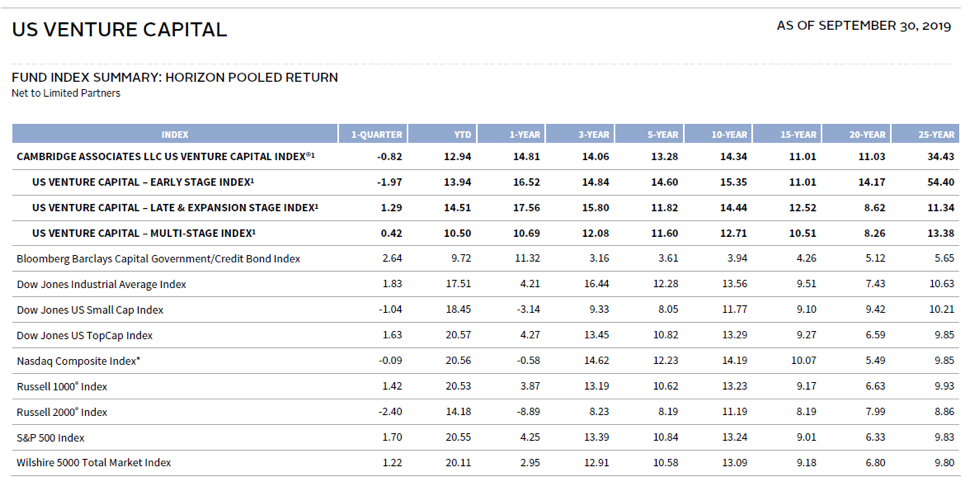Click the 25-YEAR column header
The width and height of the screenshot is (974, 485).
[x=925, y=134]
